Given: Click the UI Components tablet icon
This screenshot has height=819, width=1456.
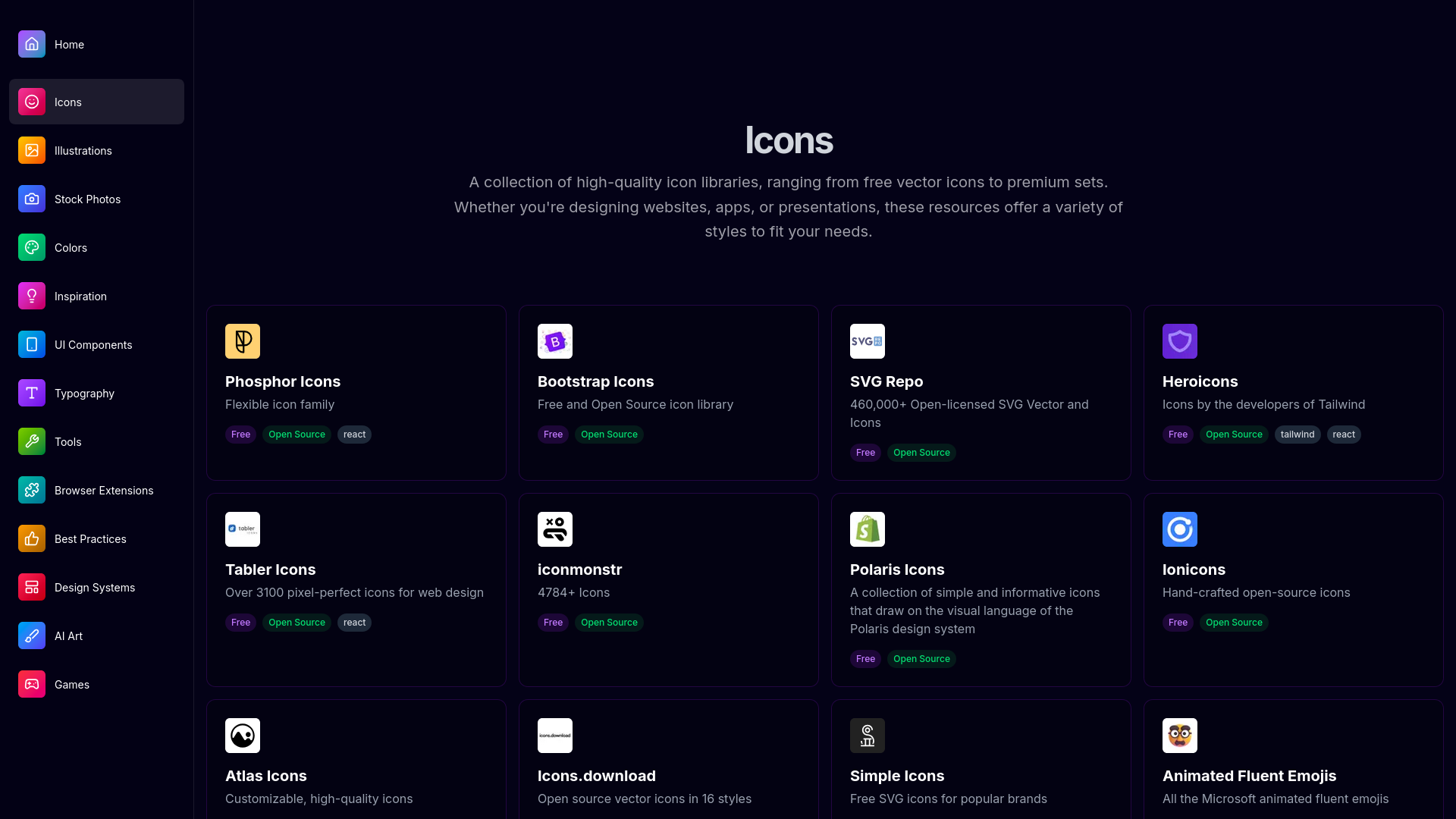Looking at the screenshot, I should point(32,344).
